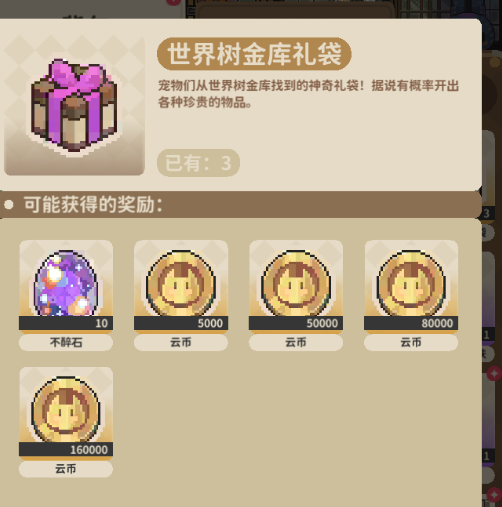The width and height of the screenshot is (502, 507).
Task: Click the quantity 10 on the stone reward
Action: click(x=101, y=323)
